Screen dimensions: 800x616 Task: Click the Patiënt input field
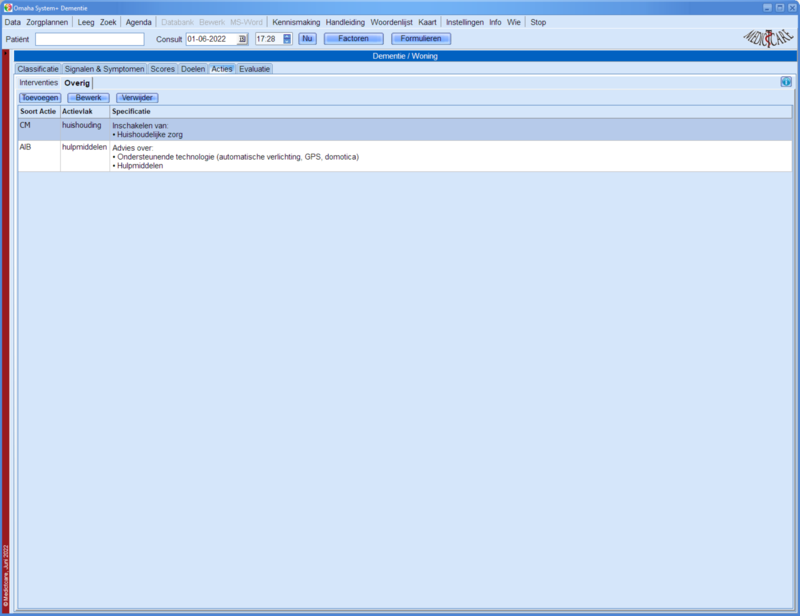pyautogui.click(x=90, y=39)
